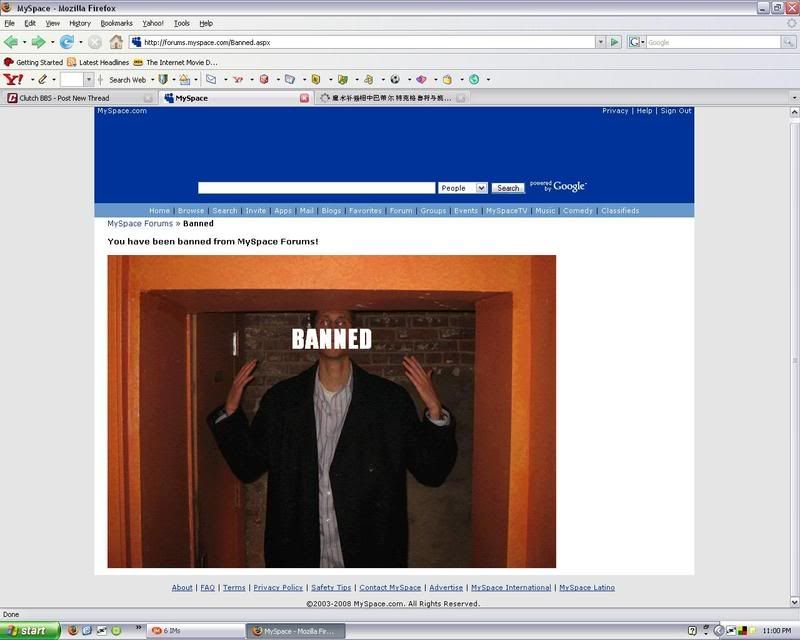Expand the address bar history dropdown
Screen dimensions: 800x640
601,42
